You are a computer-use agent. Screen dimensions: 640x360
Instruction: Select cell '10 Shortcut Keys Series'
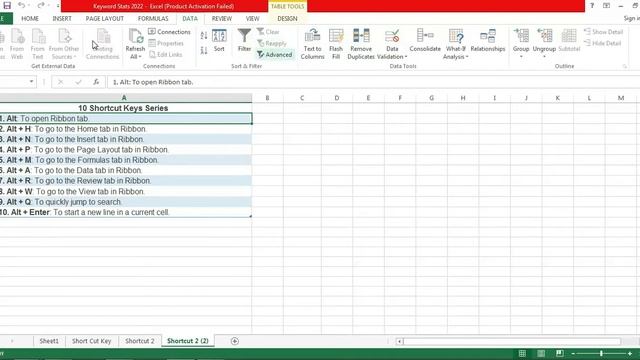pyautogui.click(x=123, y=108)
